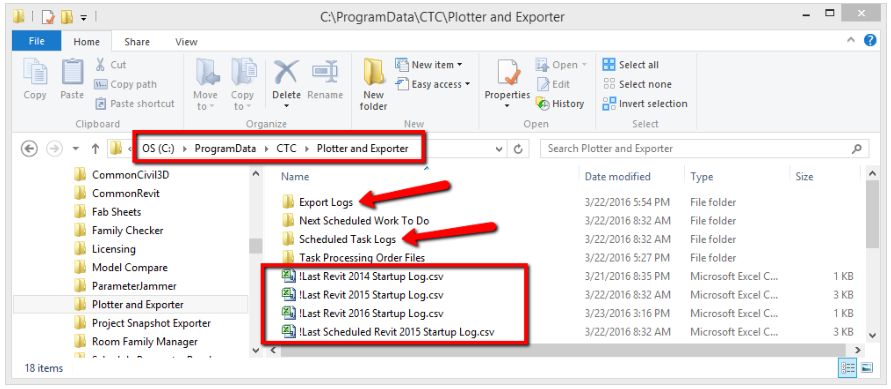This screenshot has height=389, width=891.
Task: Switch to Details view icon in status bar
Action: pos(846,368)
